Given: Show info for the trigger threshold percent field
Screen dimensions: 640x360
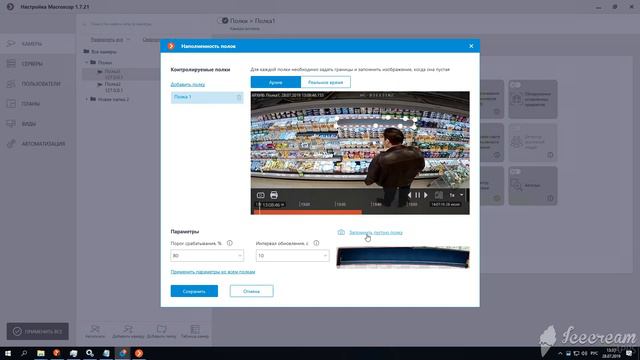Looking at the screenshot, I should 230,243.
